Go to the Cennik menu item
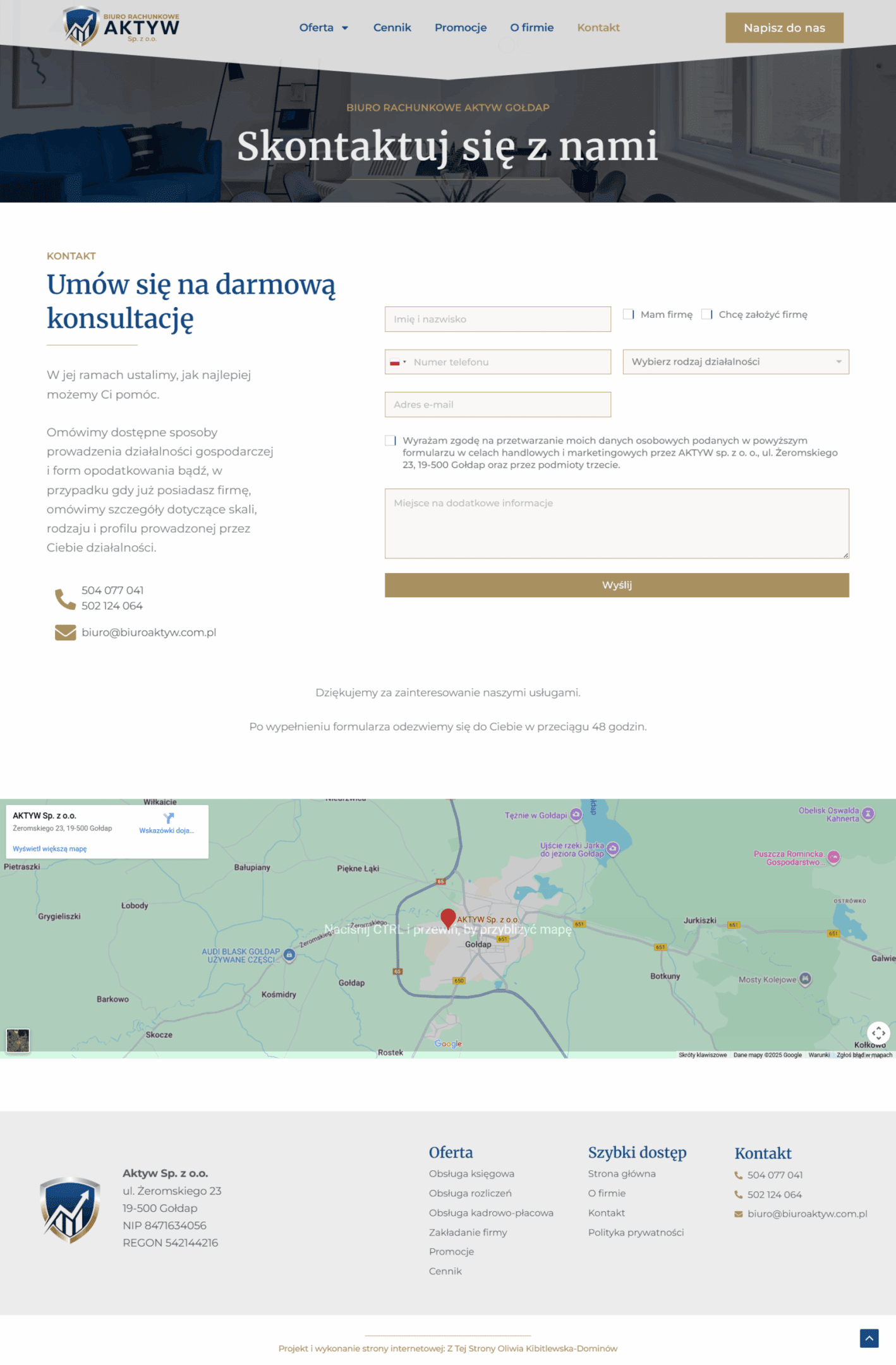Viewport: 896px width, 1365px height. (392, 28)
